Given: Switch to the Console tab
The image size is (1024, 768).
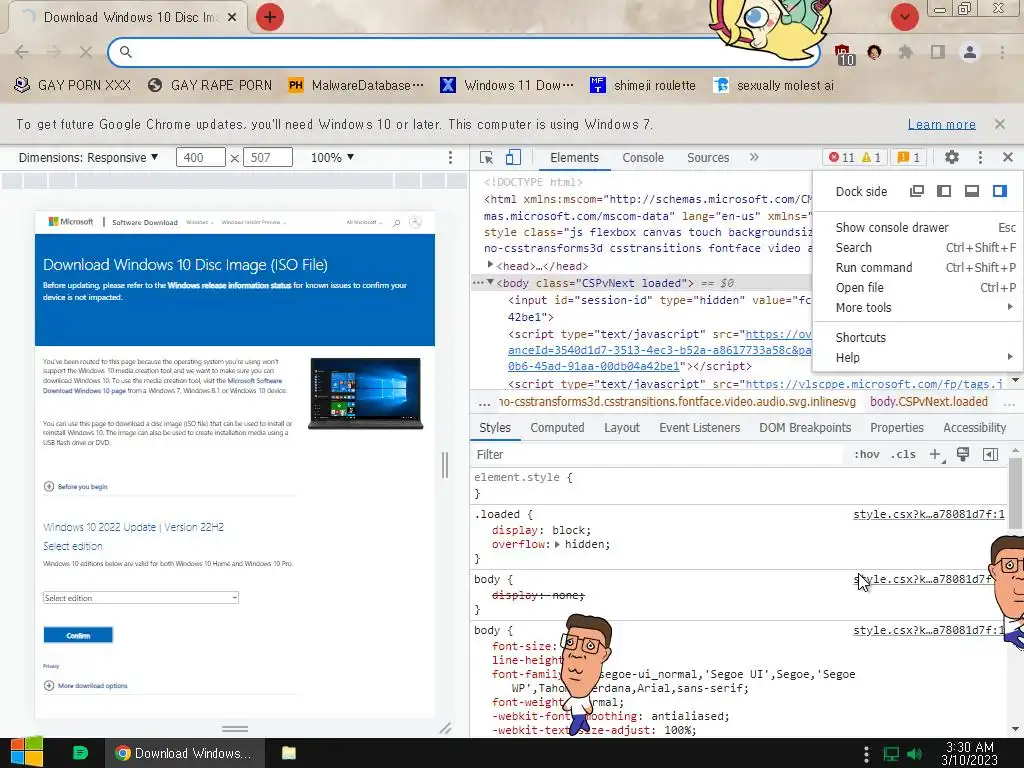Looking at the screenshot, I should point(643,157).
